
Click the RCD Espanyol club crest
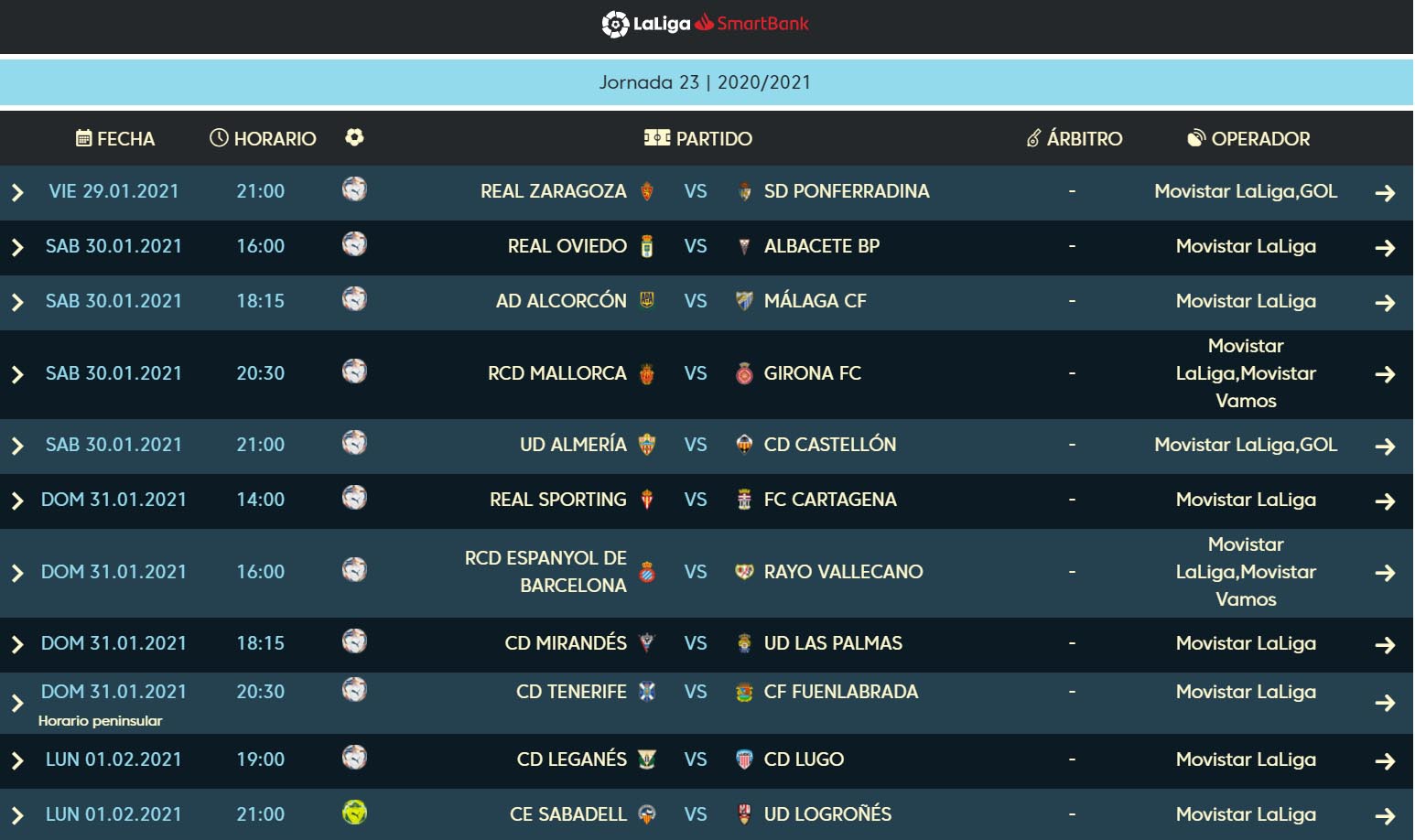point(647,572)
